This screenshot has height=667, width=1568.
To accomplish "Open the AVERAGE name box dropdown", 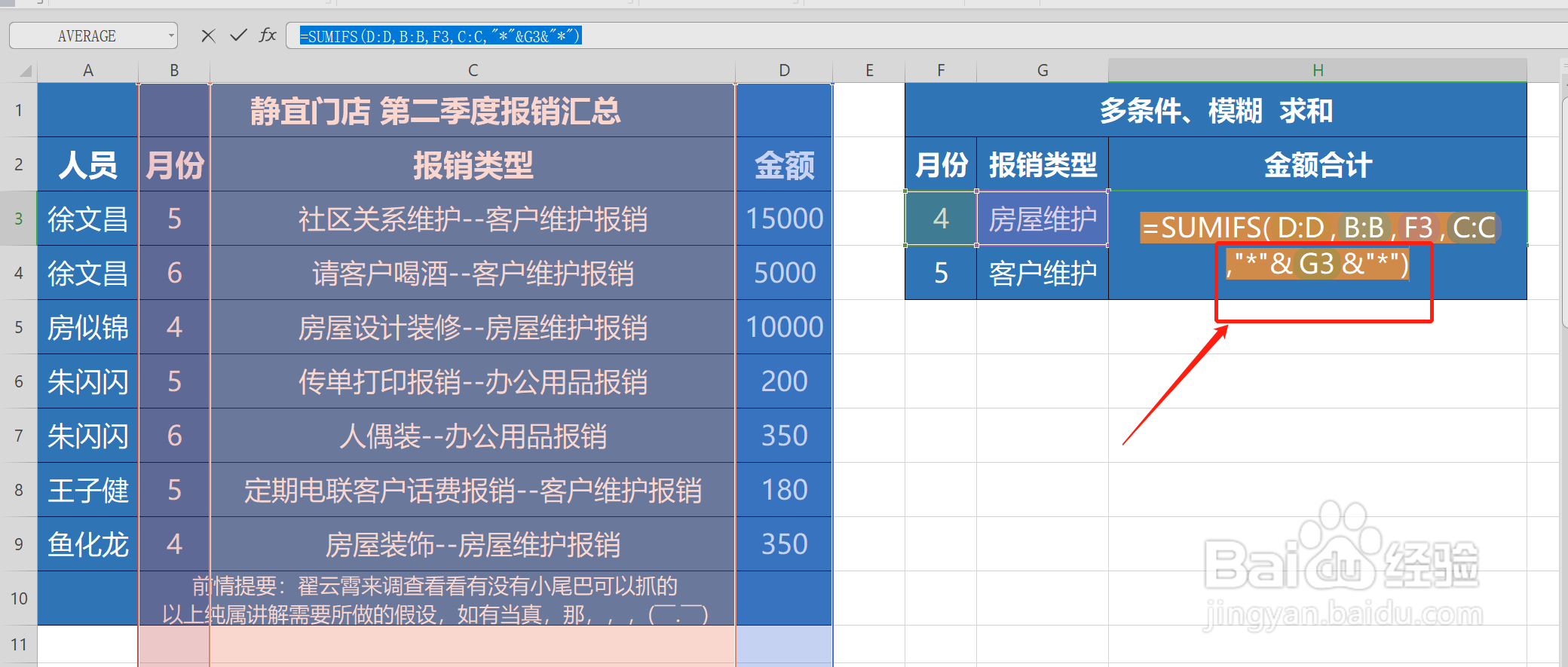I will 171,35.
